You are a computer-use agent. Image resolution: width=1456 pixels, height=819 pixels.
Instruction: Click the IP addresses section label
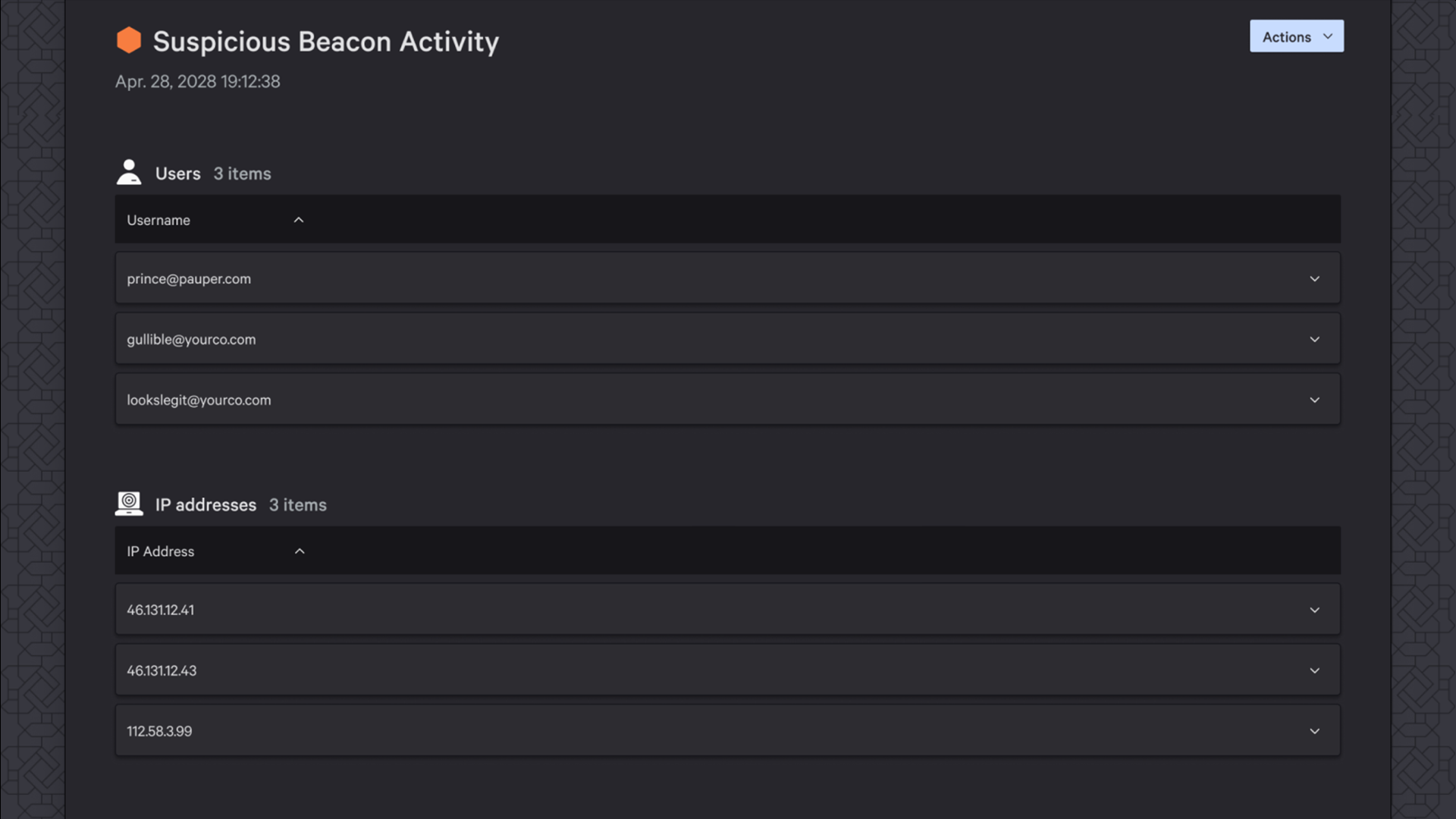tap(205, 504)
